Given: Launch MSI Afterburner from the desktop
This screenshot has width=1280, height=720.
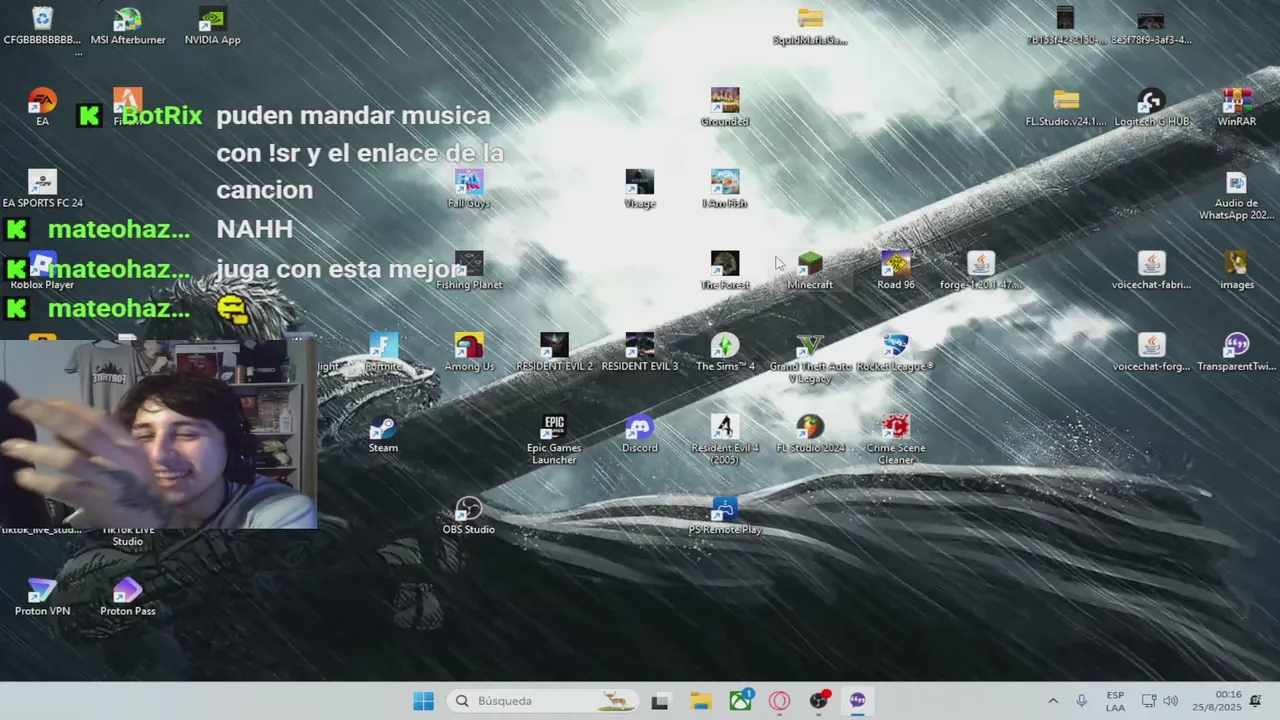Looking at the screenshot, I should point(128,27).
